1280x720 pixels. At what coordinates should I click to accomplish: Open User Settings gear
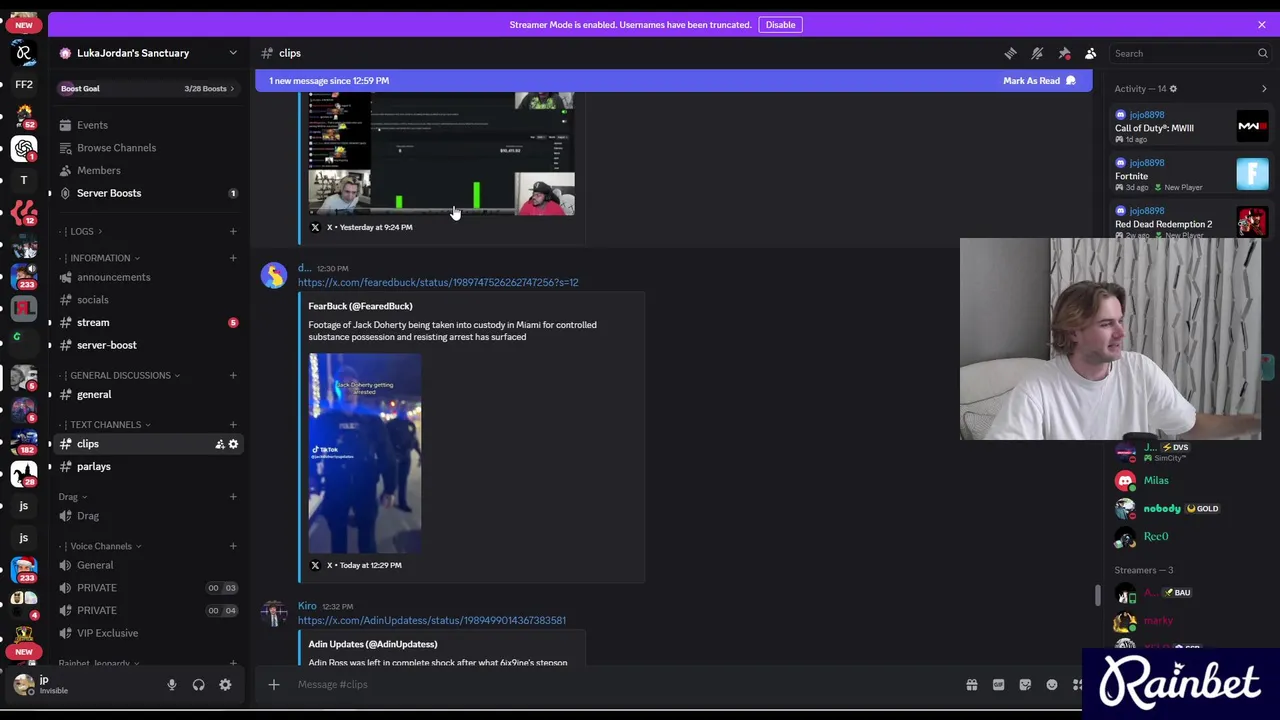click(x=225, y=685)
